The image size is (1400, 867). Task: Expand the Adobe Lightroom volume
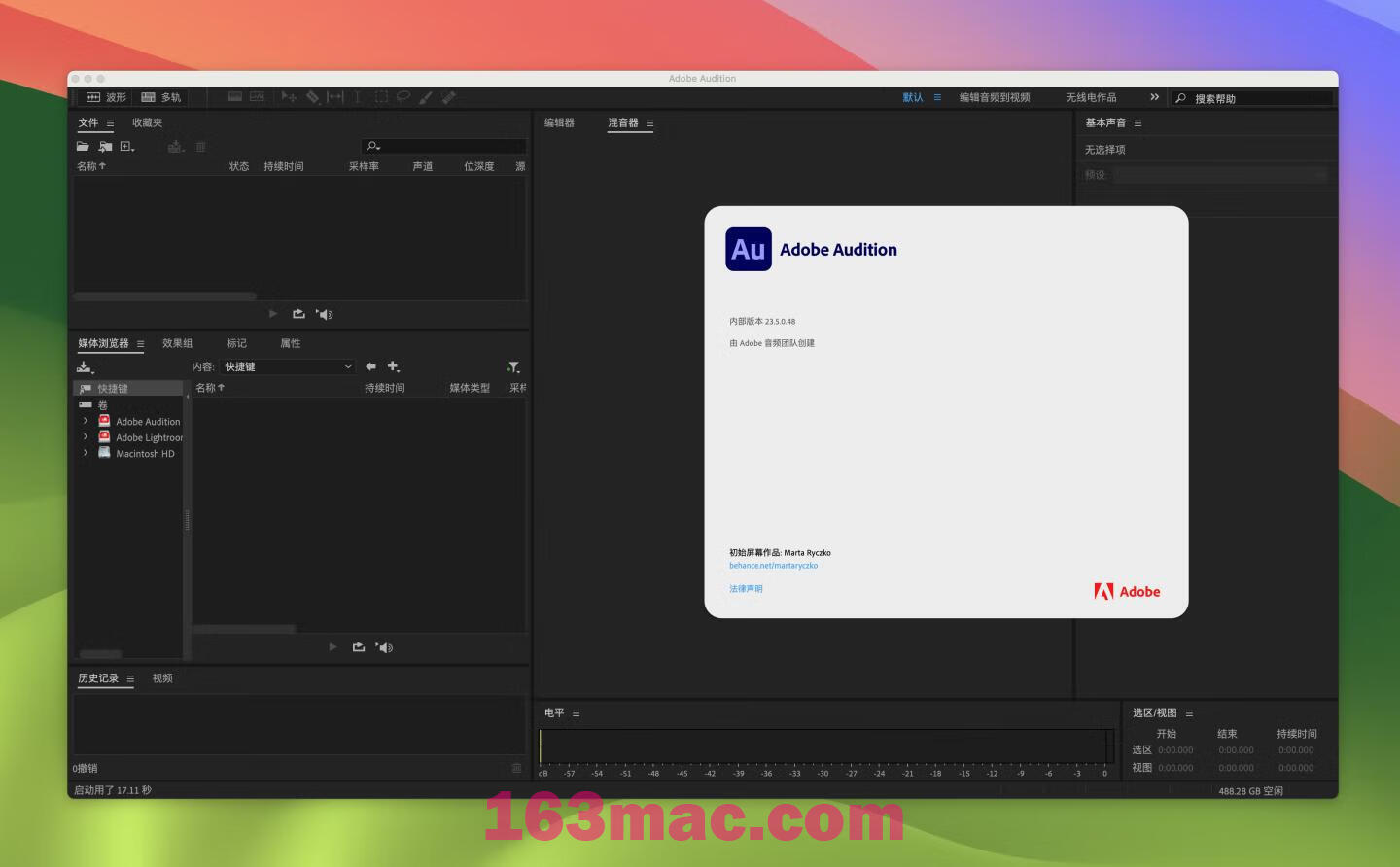tap(86, 437)
